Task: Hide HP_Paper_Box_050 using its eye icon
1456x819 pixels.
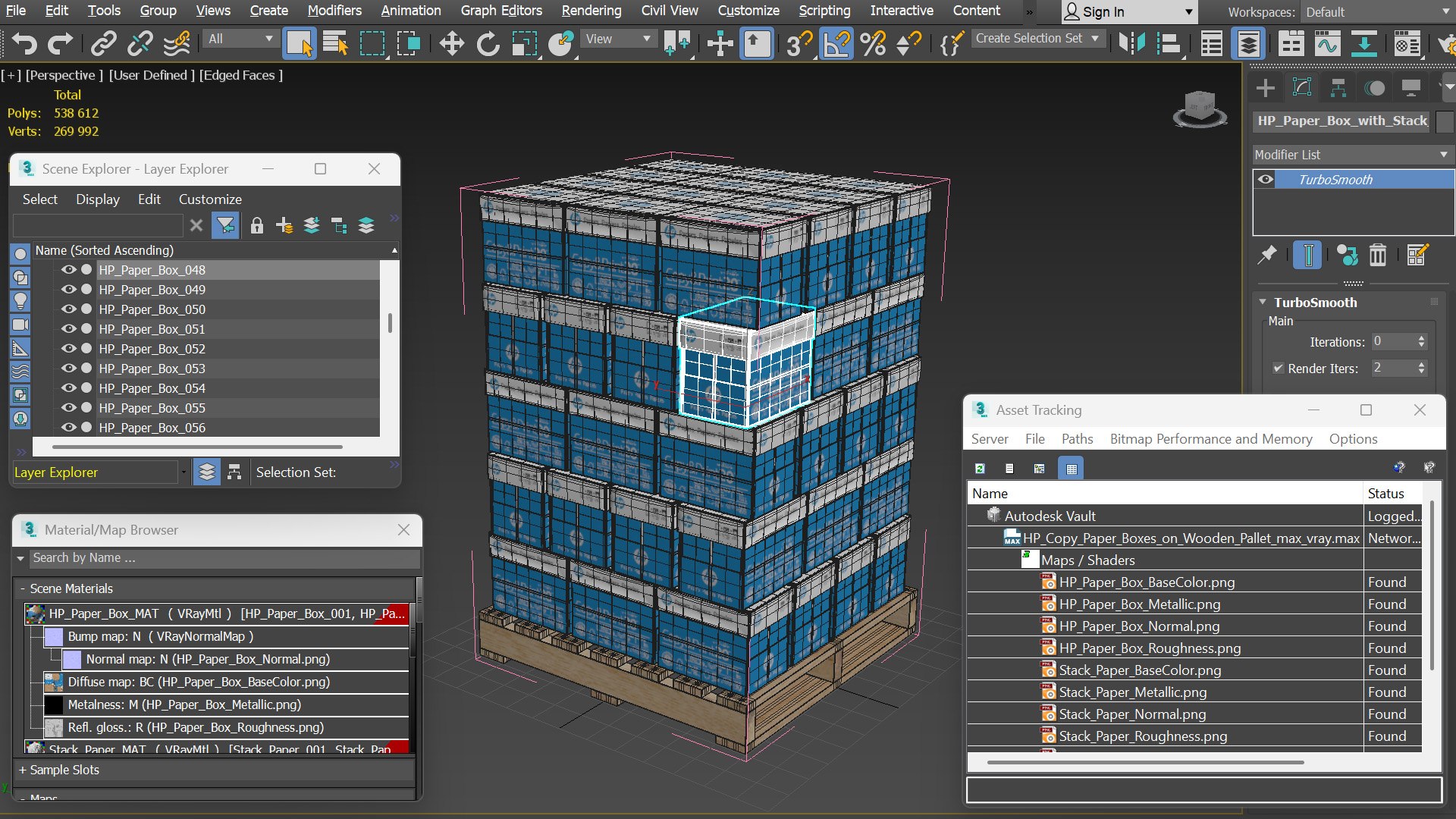Action: pos(68,309)
